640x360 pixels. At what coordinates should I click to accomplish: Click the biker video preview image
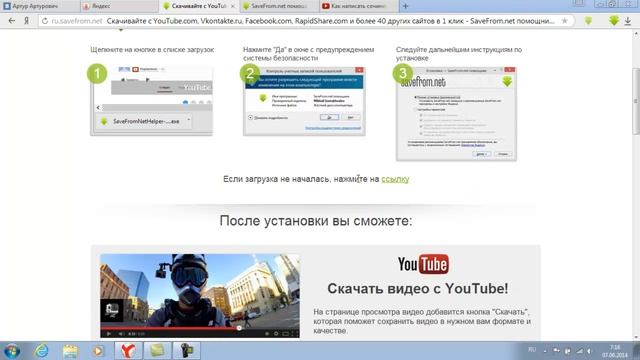[x=200, y=296]
